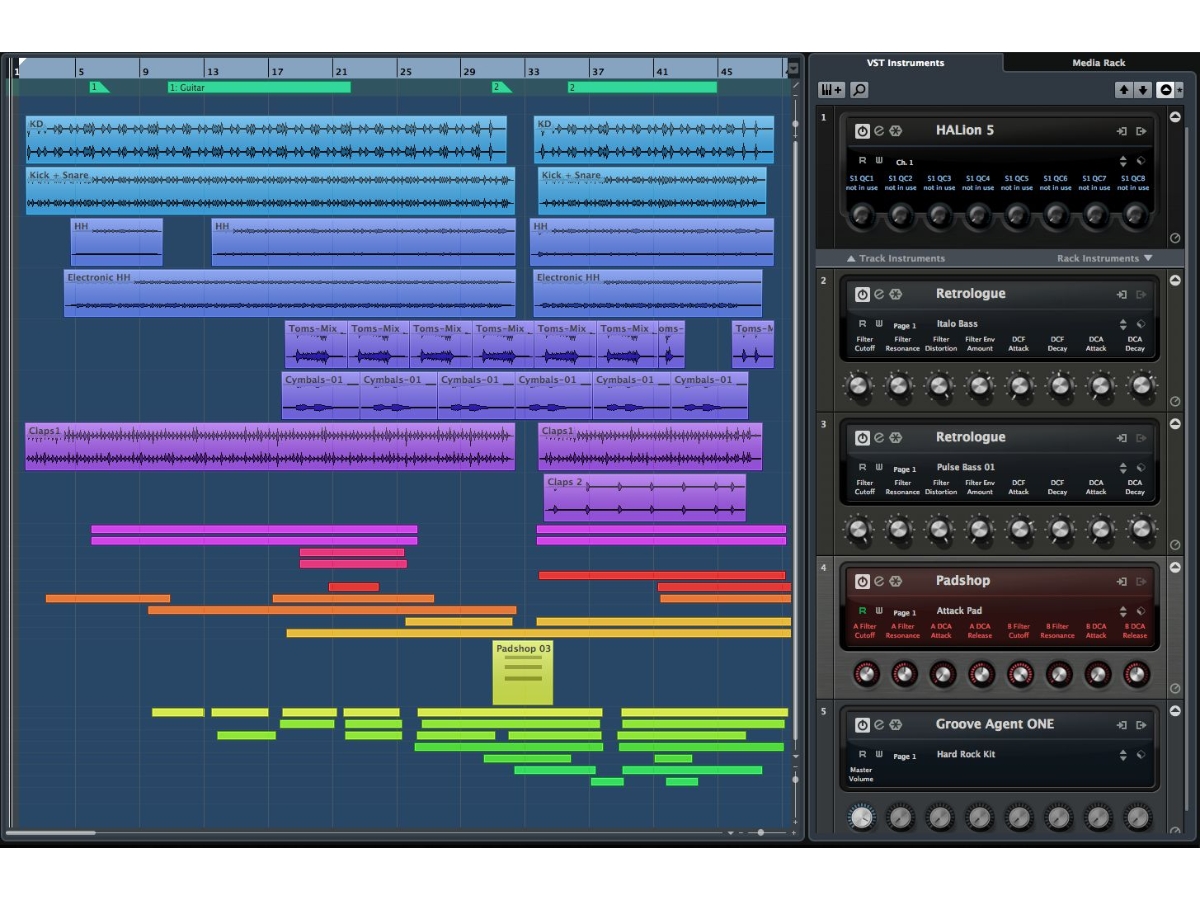The width and height of the screenshot is (1200, 900).
Task: Freeze the Groove Agent ONE instrument
Action: pos(896,725)
